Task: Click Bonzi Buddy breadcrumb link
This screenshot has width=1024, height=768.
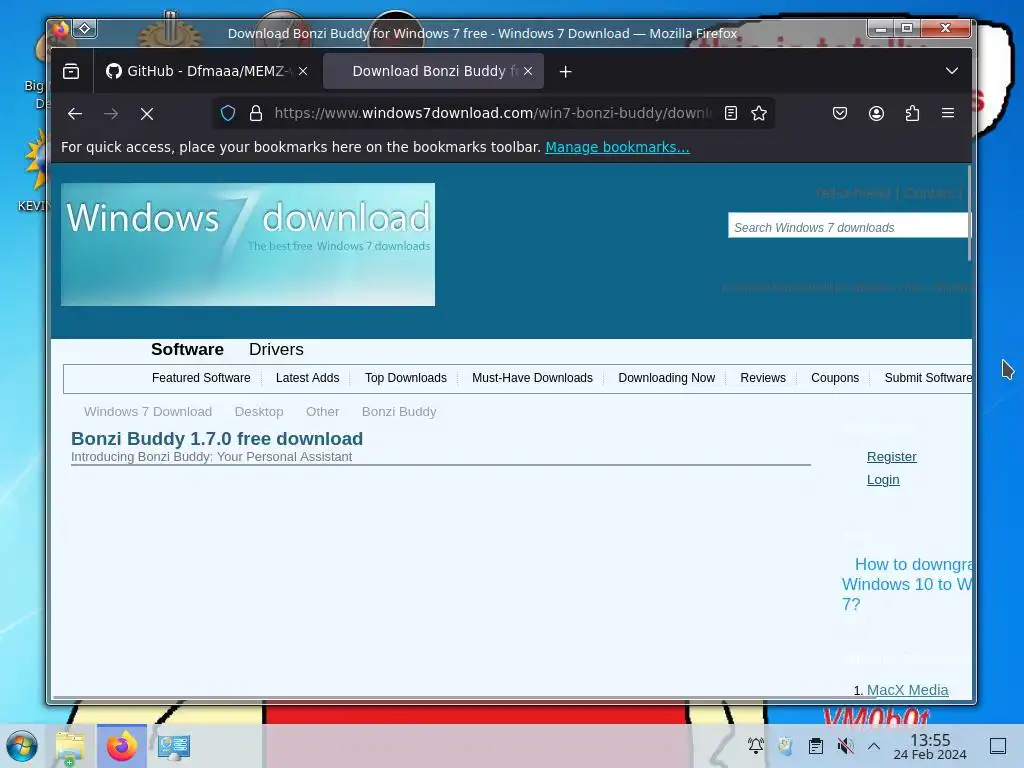Action: [x=399, y=412]
